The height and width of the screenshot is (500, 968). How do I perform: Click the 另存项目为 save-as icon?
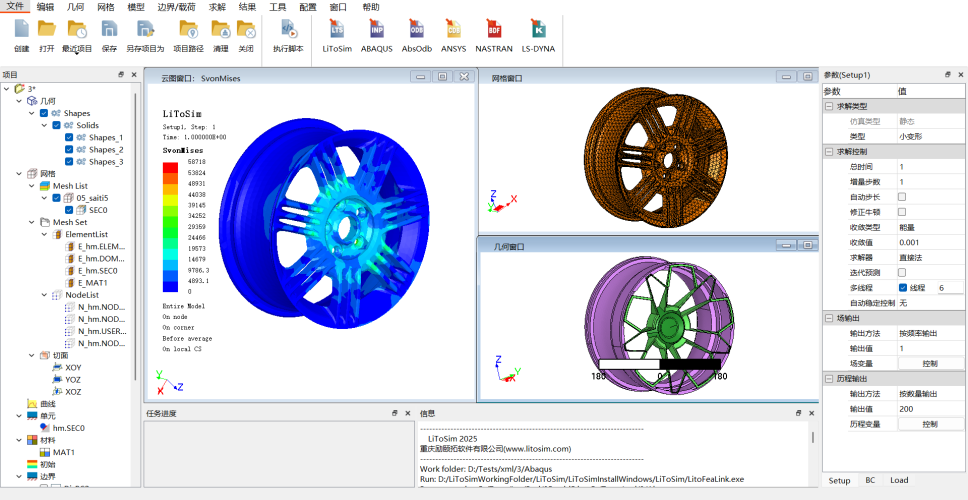[x=146, y=29]
